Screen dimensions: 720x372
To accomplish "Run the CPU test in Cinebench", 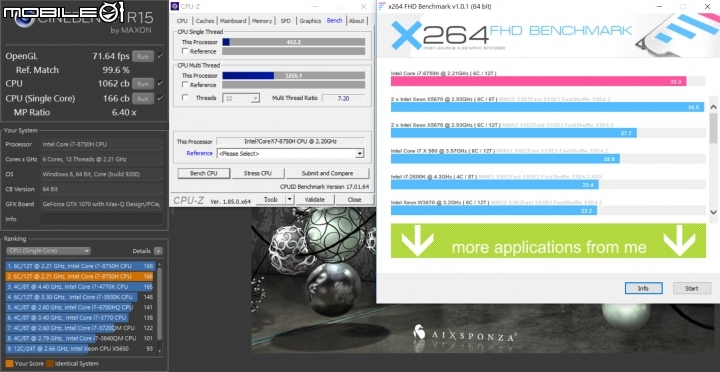I will [143, 84].
